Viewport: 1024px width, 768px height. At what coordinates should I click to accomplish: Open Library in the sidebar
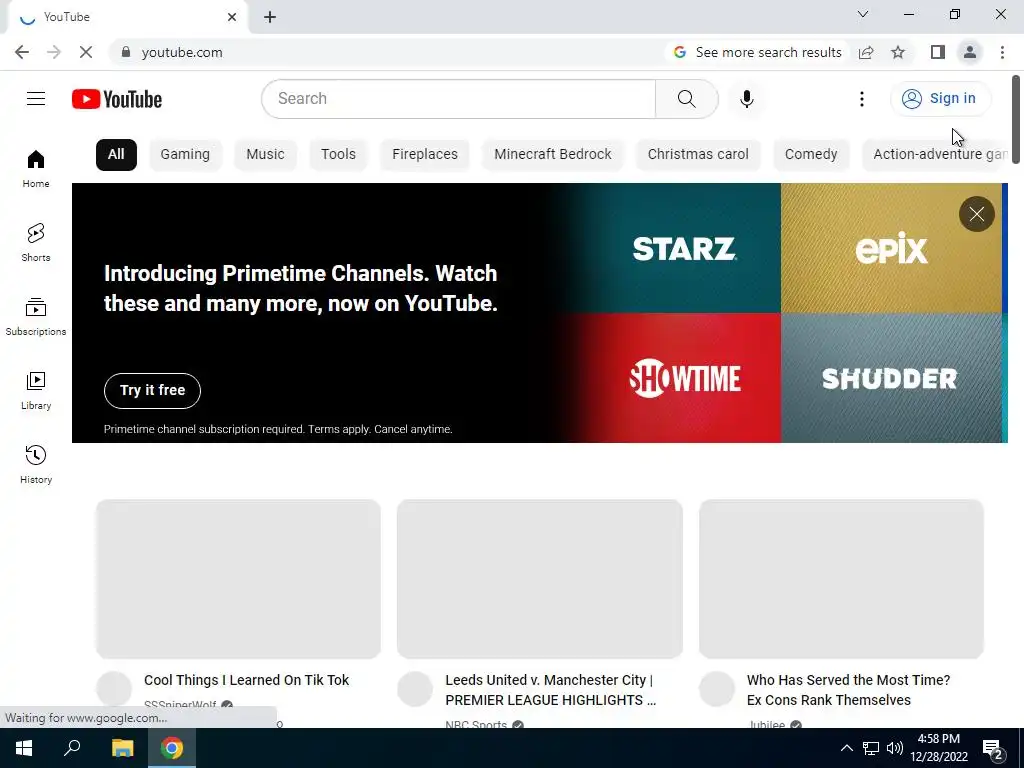click(36, 391)
